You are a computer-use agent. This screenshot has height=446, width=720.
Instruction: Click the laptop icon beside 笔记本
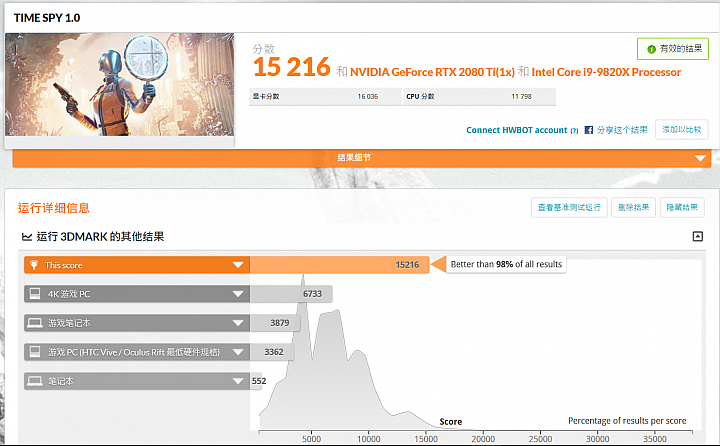[35, 381]
